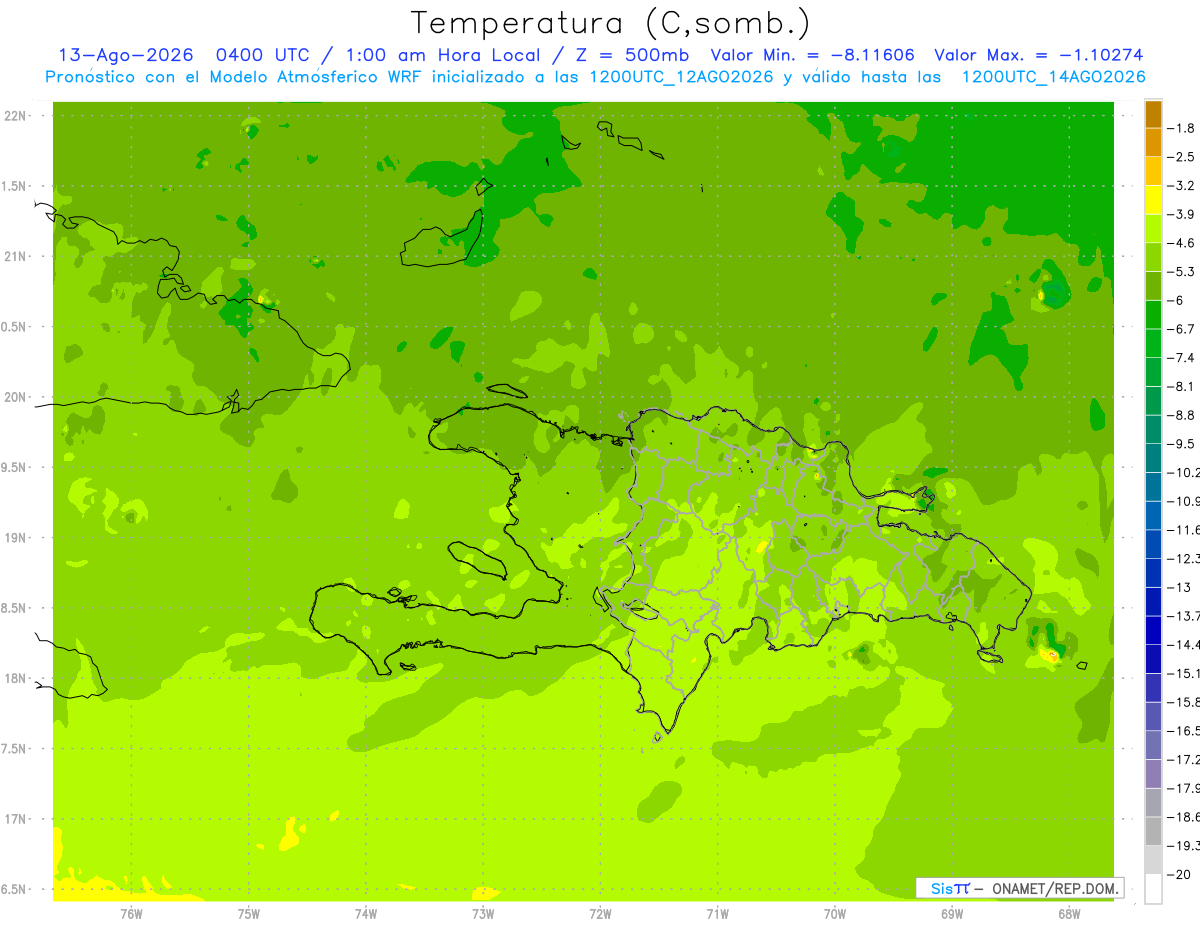Select the date "13-Ago-2026" in header
Viewport: 1200px width, 927px height.
(125, 55)
